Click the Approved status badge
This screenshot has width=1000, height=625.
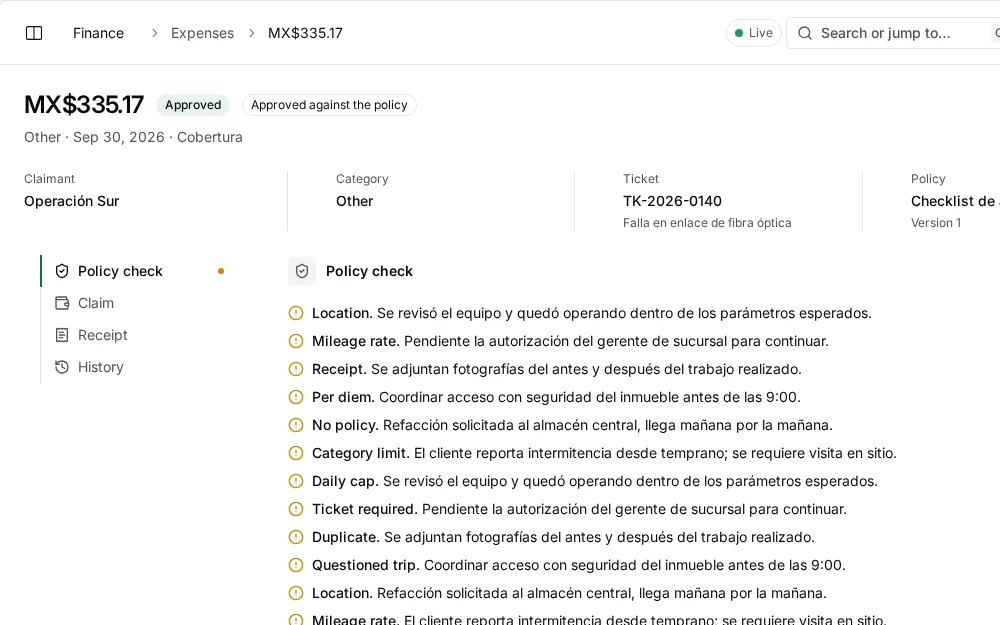193,105
